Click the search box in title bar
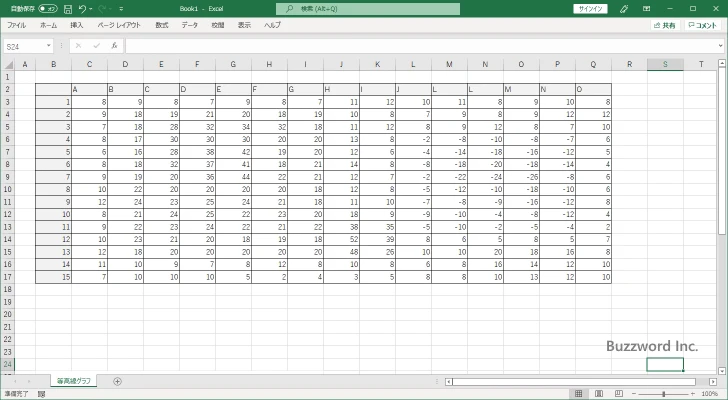728x400 pixels. 368,9
